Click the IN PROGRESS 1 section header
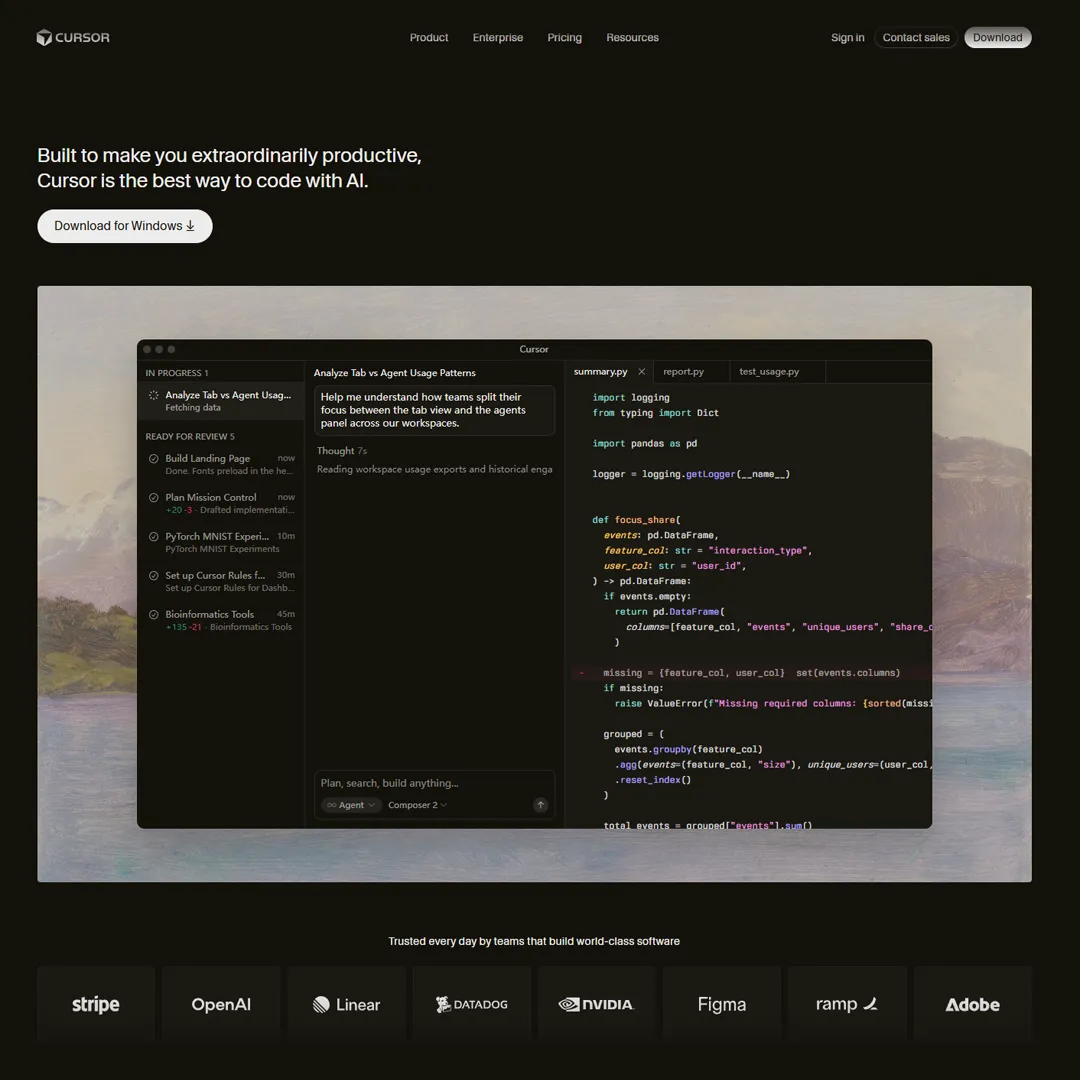The height and width of the screenshot is (1080, 1080). [176, 373]
